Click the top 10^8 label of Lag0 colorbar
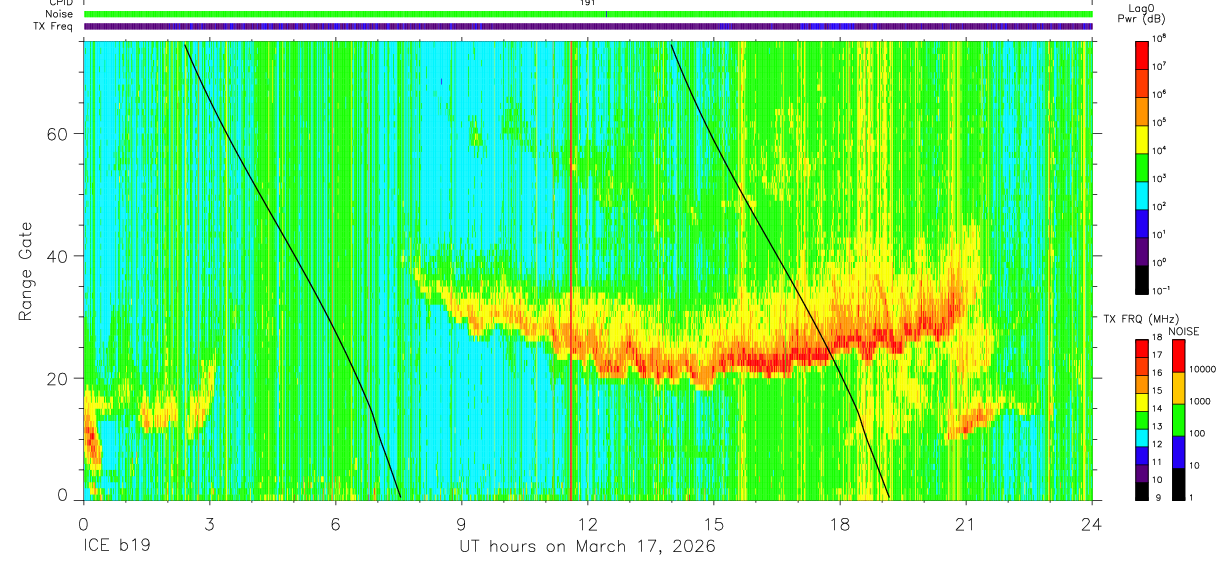This screenshot has width=1228, height=567. [1160, 37]
